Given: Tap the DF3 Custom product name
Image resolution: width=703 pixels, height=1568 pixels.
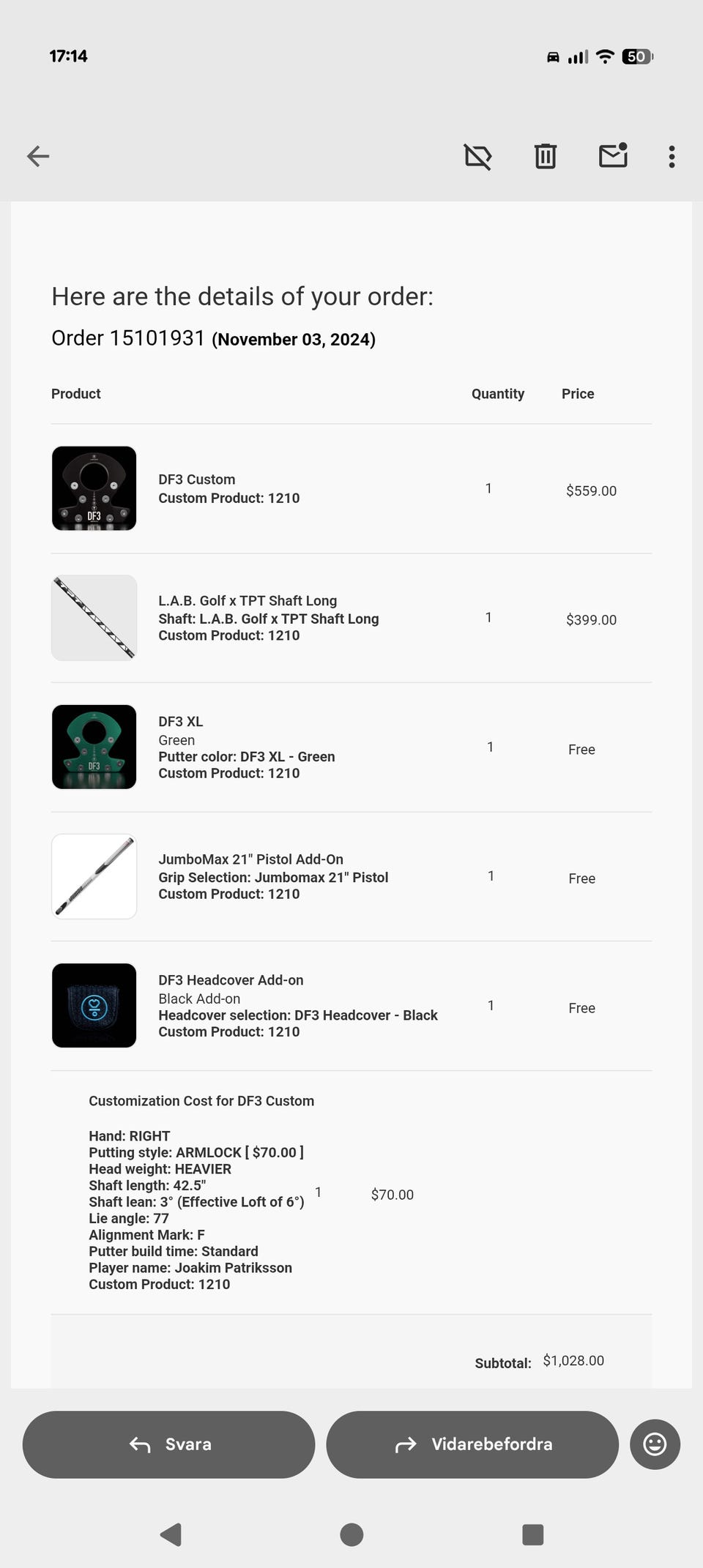Looking at the screenshot, I should (x=197, y=479).
